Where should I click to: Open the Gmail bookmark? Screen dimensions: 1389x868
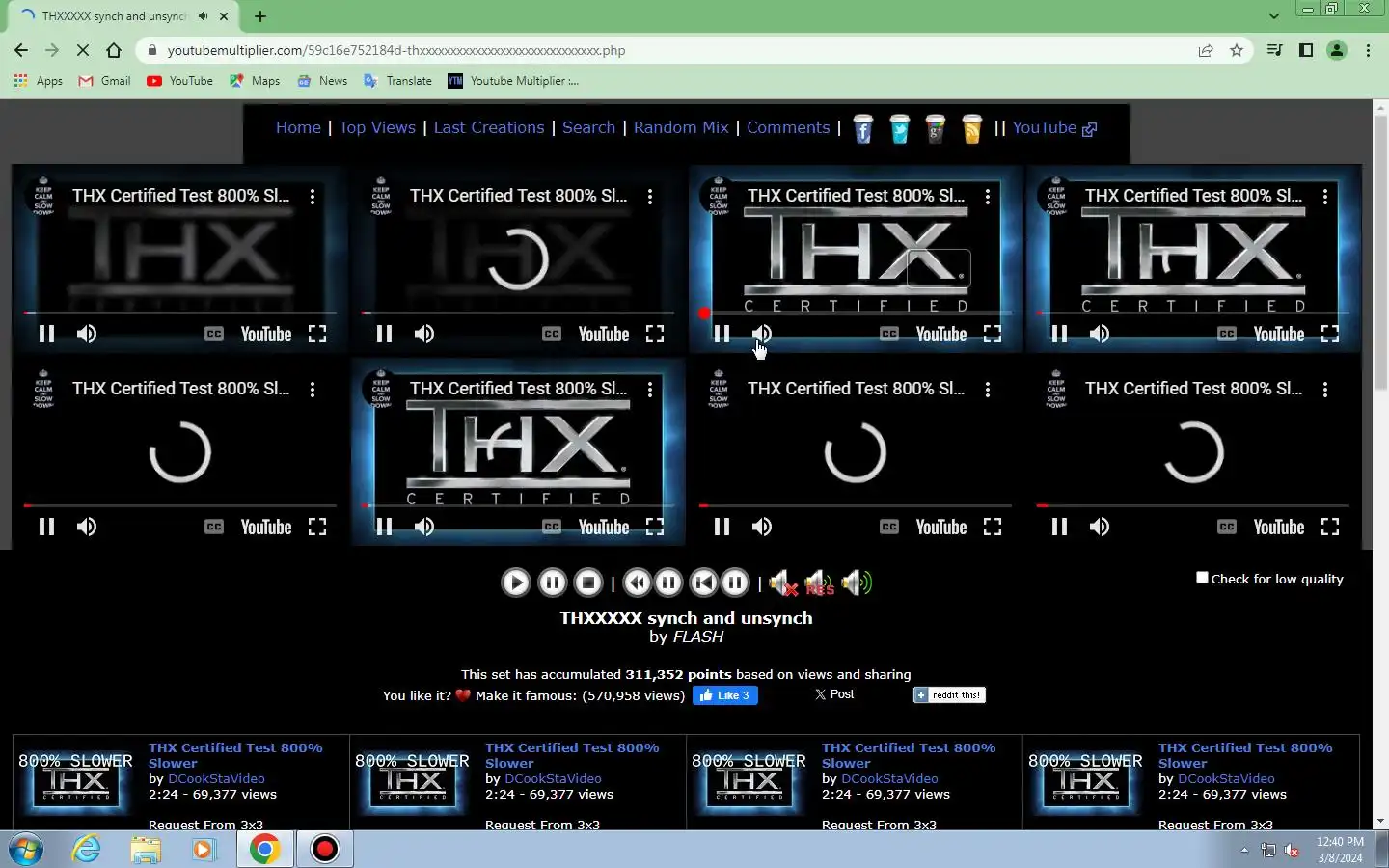pos(104,81)
